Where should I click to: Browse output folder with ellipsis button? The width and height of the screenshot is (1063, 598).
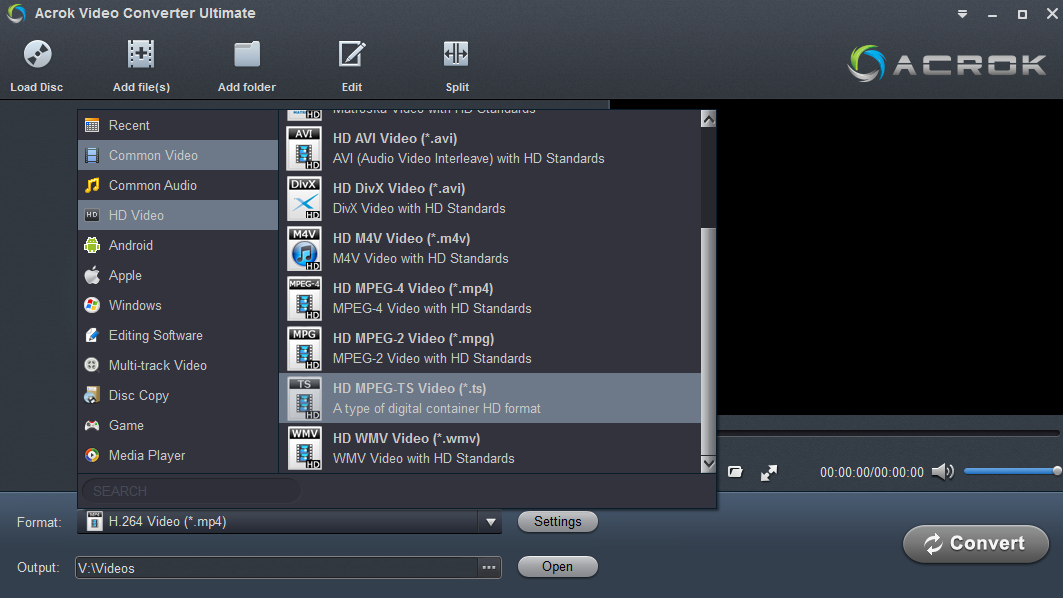click(x=489, y=567)
